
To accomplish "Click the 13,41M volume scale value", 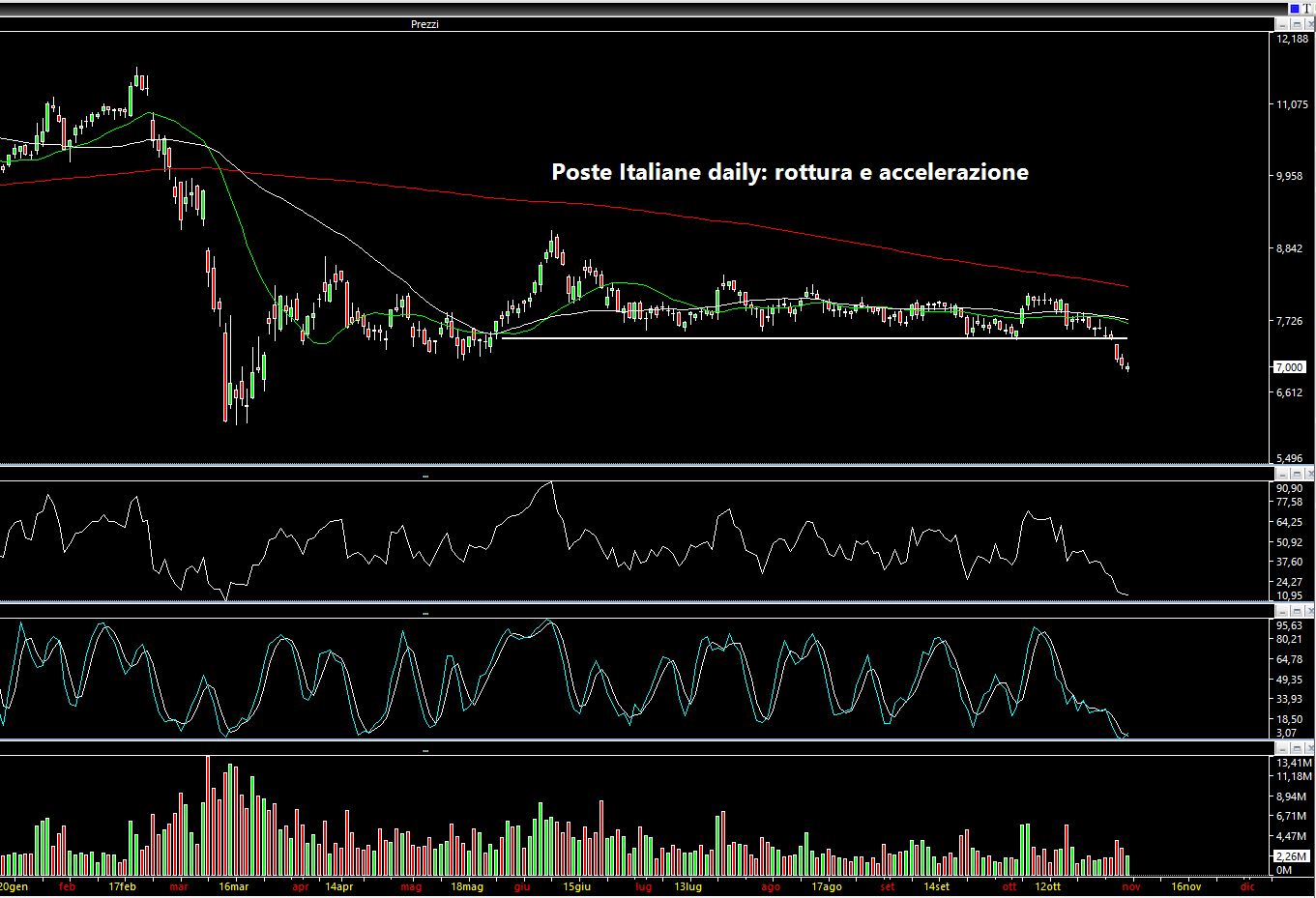I will coord(1293,762).
